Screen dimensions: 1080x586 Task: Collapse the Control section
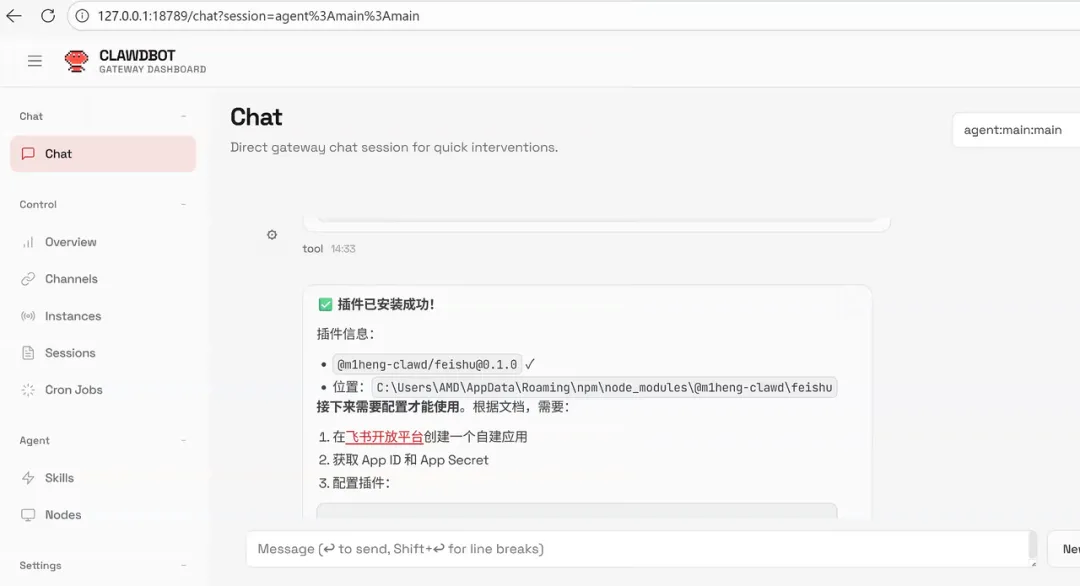[182, 204]
